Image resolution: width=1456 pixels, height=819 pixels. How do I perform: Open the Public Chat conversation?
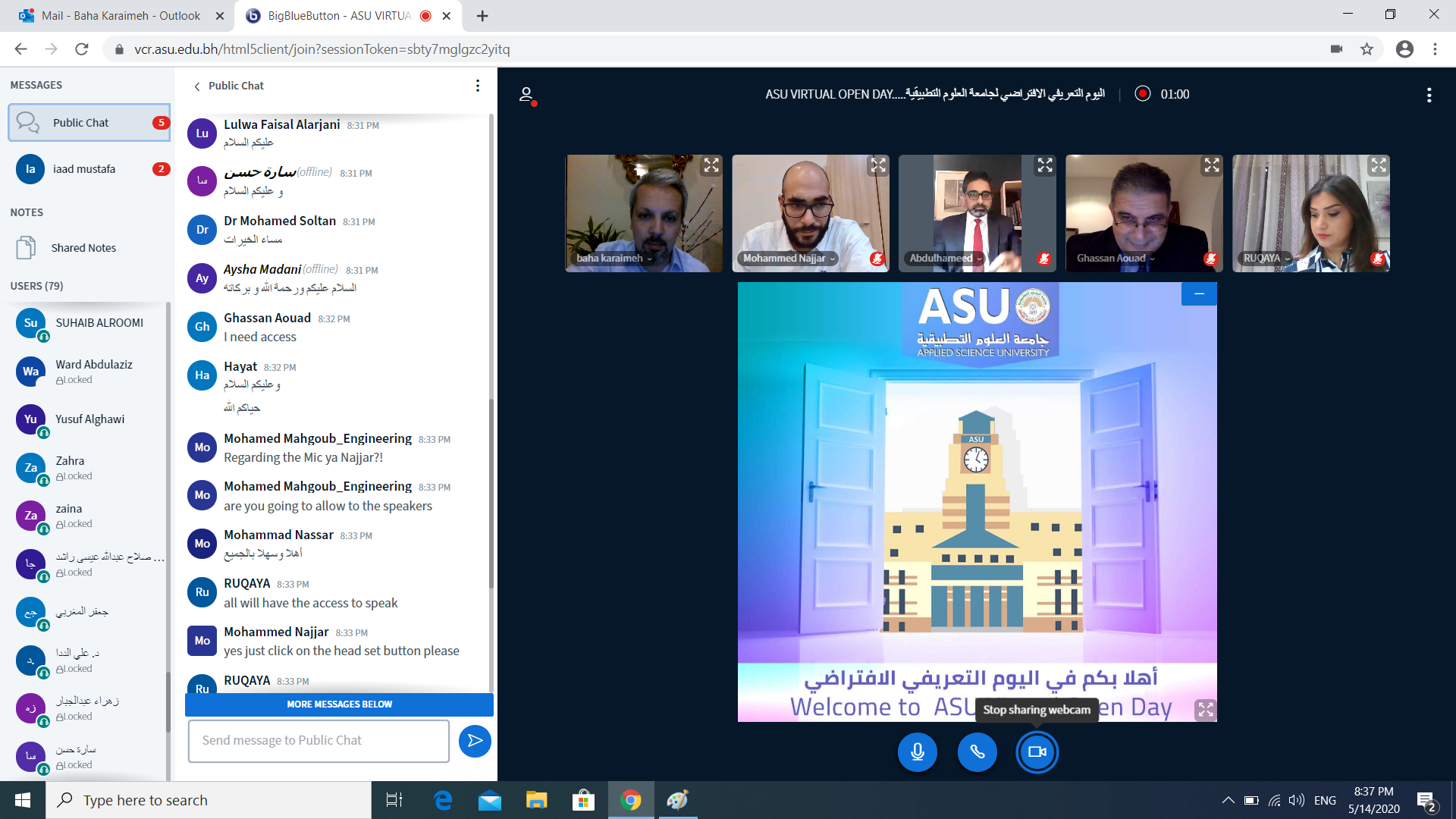point(89,123)
